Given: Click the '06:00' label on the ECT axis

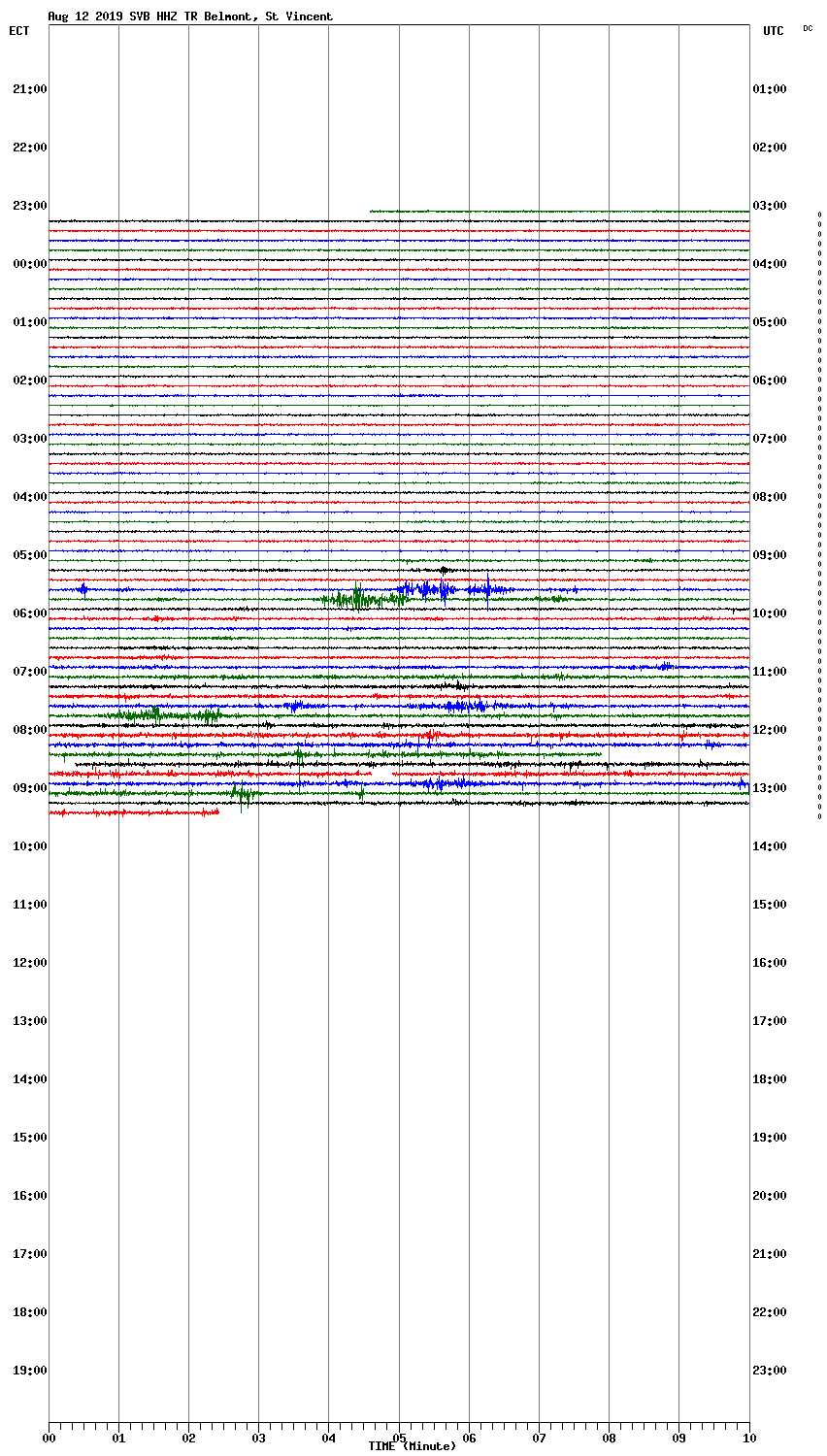Looking at the screenshot, I should (30, 613).
